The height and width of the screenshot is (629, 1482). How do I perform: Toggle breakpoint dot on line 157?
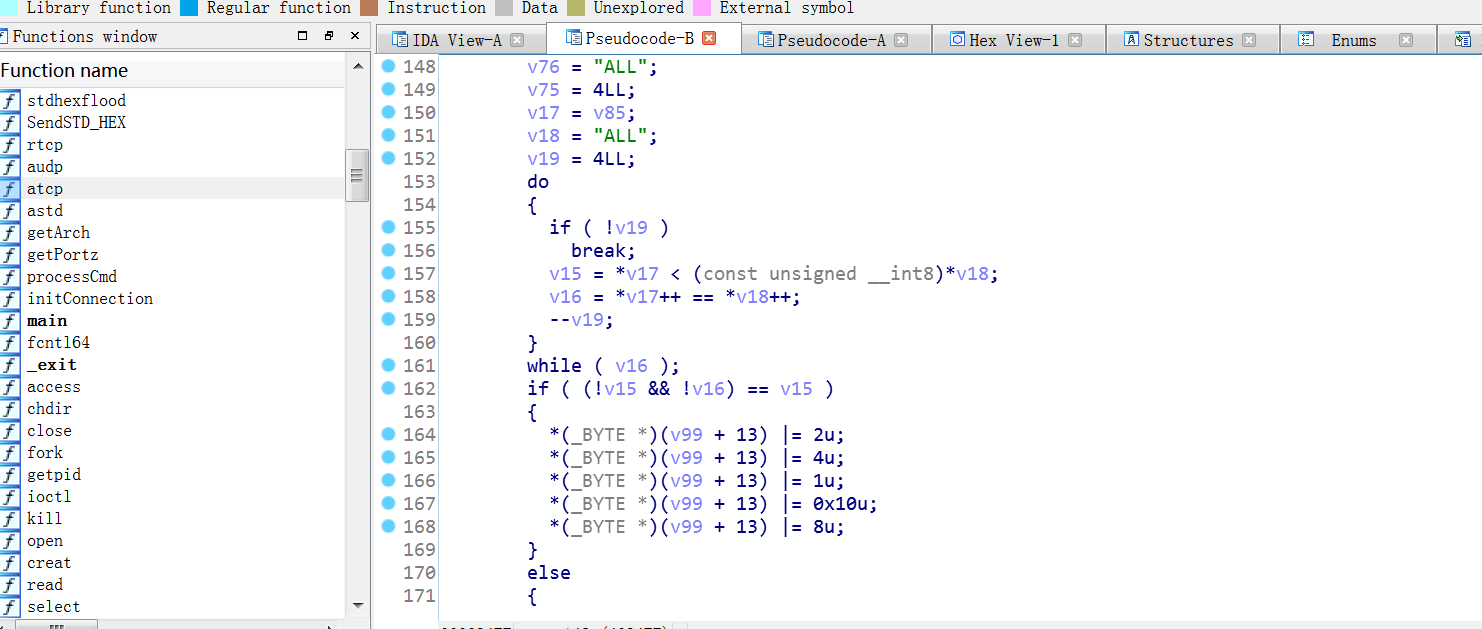(x=389, y=273)
